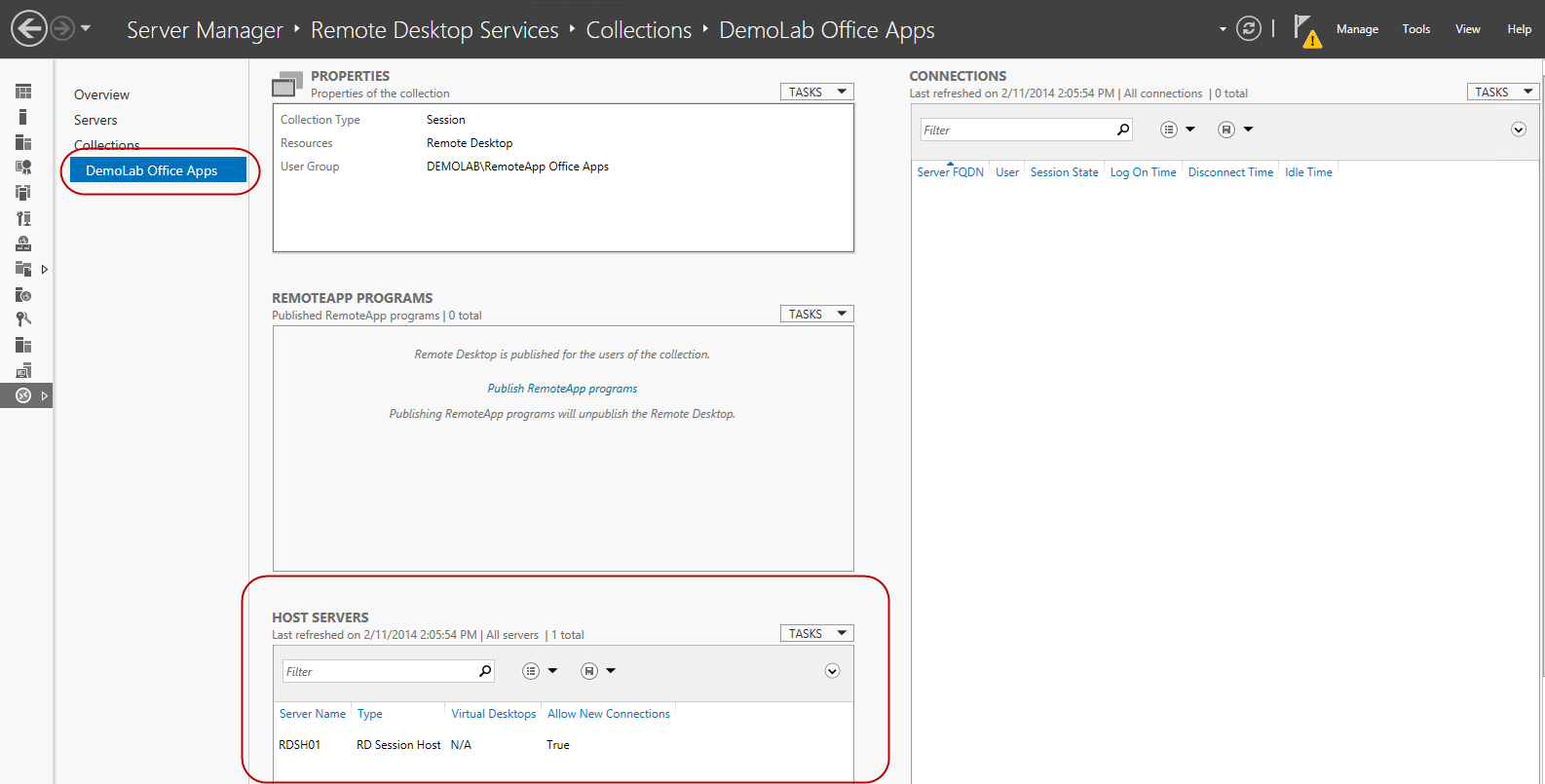This screenshot has width=1545, height=784.
Task: Click the back navigation arrow
Action: (29, 28)
